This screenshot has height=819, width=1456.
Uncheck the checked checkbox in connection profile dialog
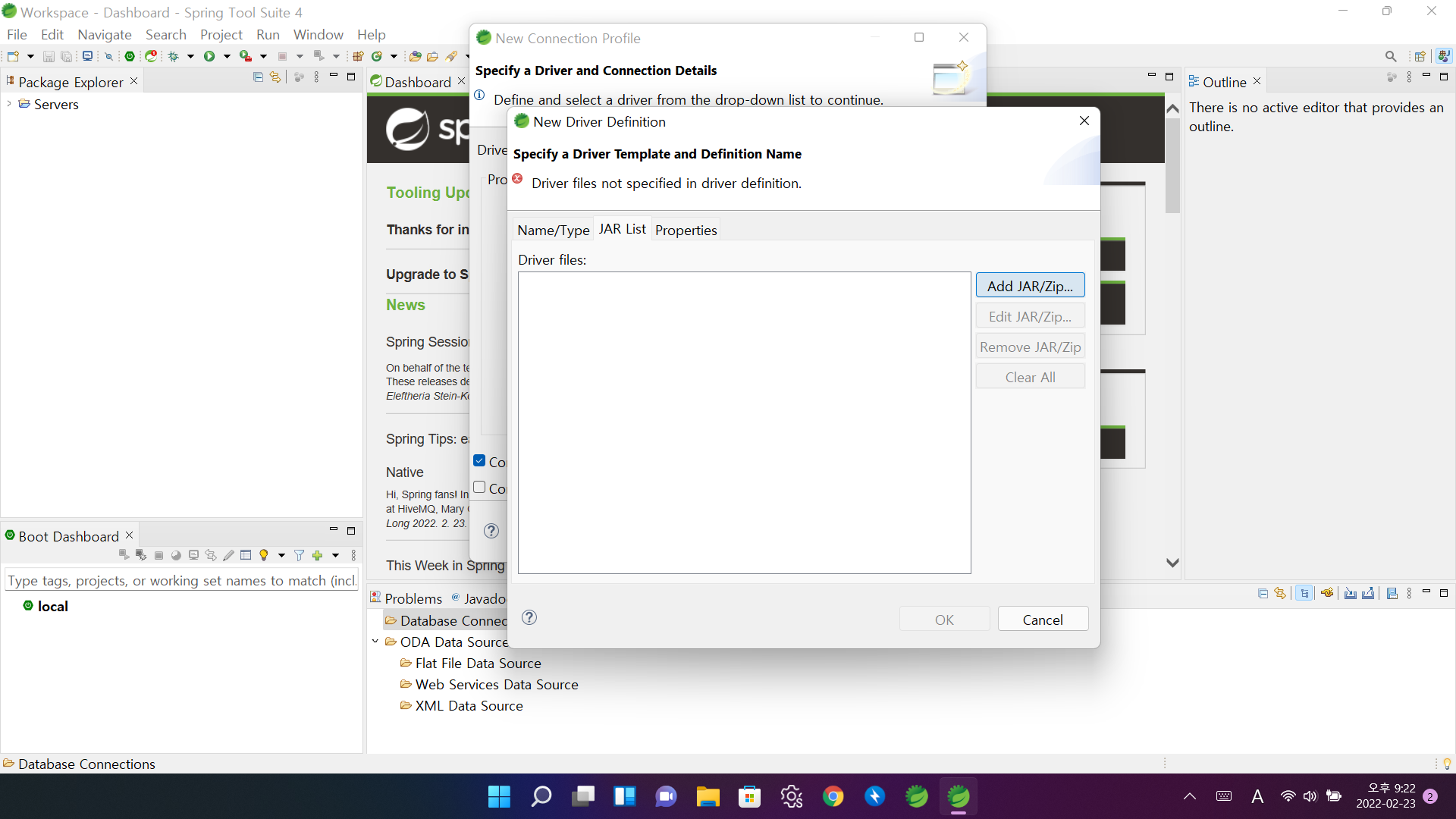click(479, 461)
